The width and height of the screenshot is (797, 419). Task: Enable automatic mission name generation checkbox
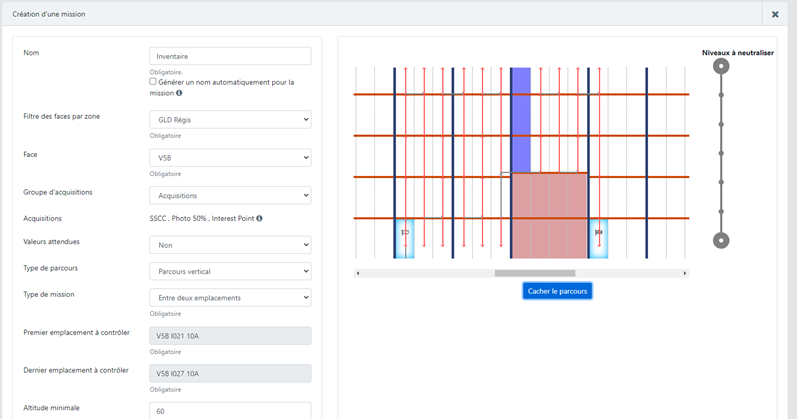153,82
